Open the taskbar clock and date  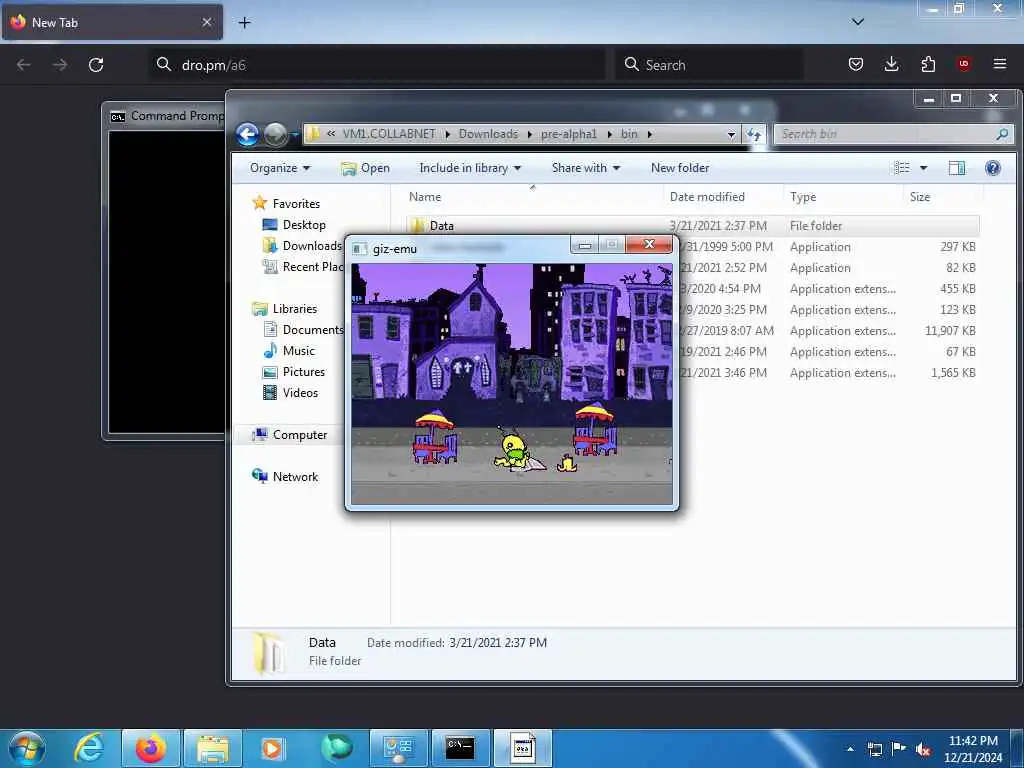click(x=973, y=749)
